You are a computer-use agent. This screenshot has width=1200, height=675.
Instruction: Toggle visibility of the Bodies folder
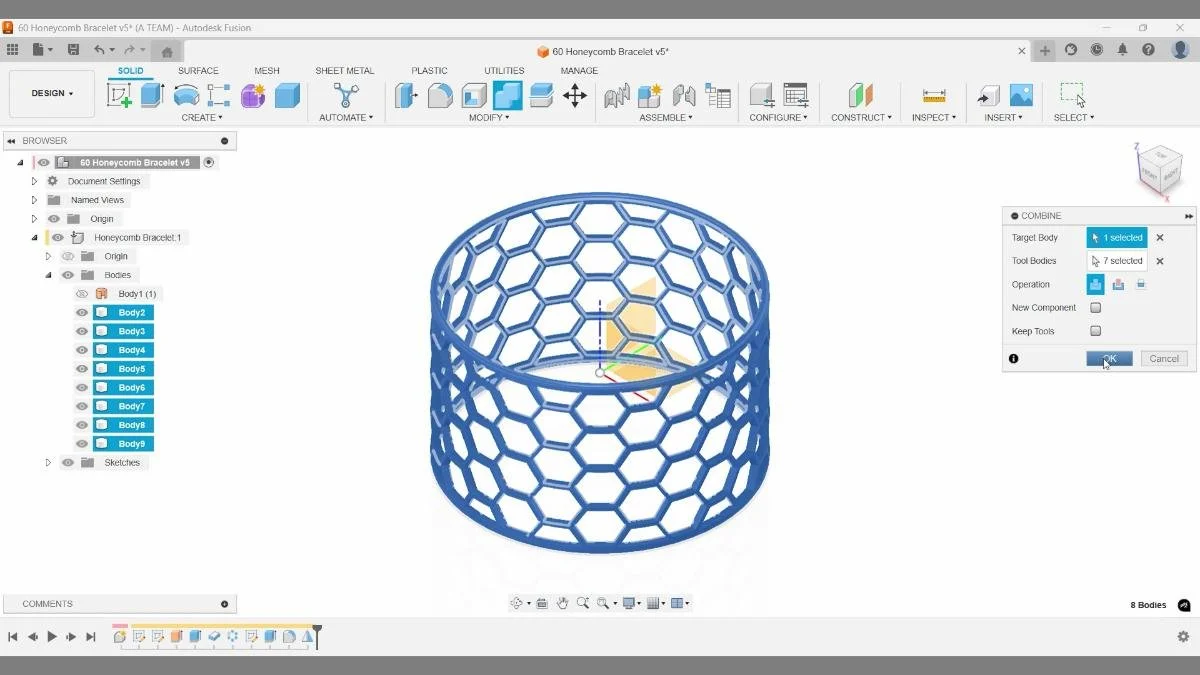68,275
